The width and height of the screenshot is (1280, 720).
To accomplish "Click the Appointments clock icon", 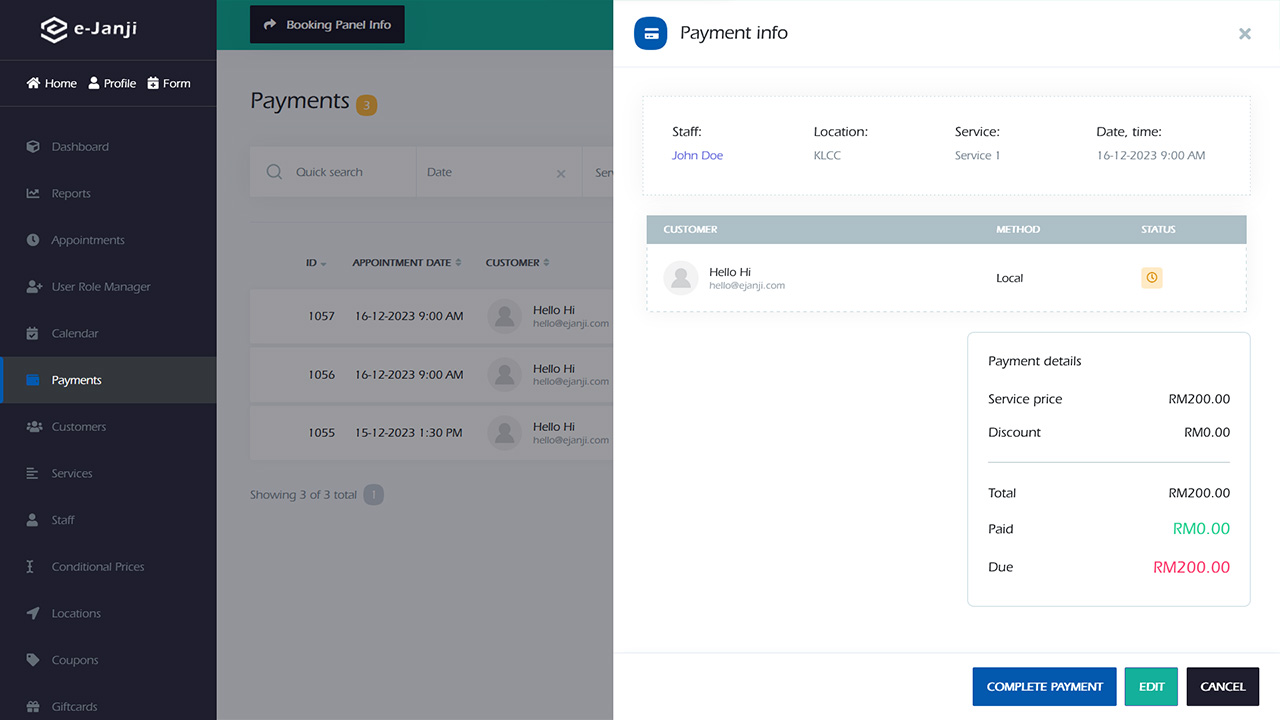I will coord(33,240).
